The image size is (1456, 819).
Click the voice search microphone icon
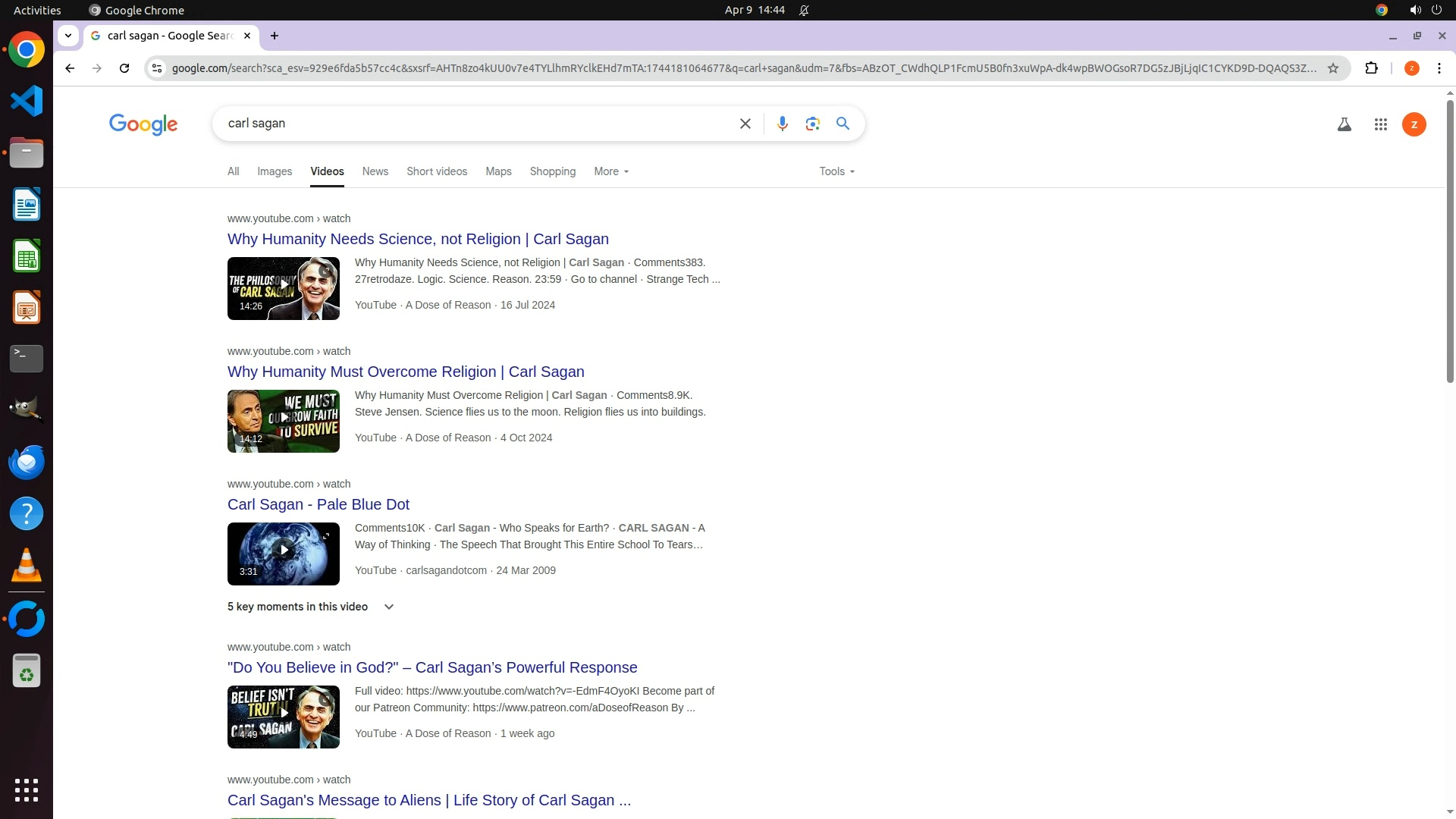[782, 124]
